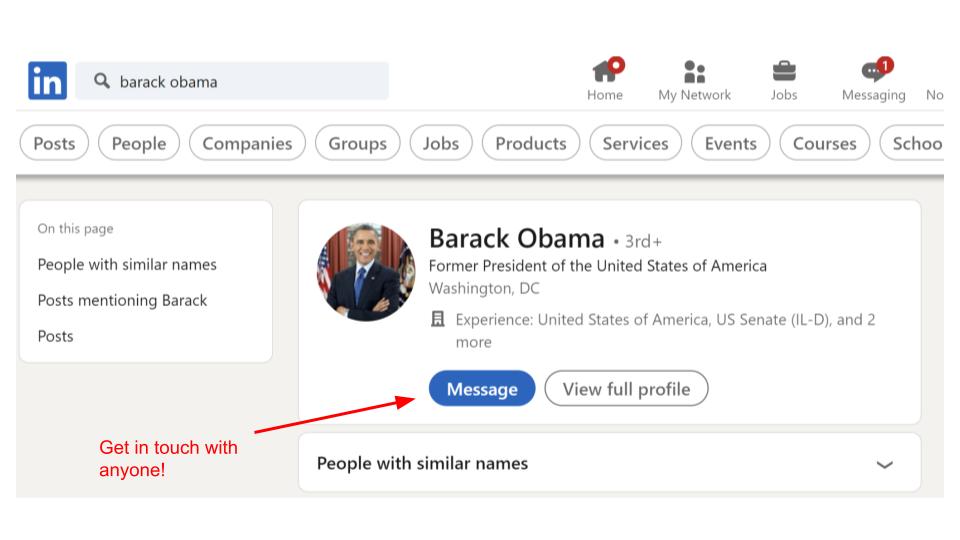
Task: Click View full profile button
Action: coord(626,389)
